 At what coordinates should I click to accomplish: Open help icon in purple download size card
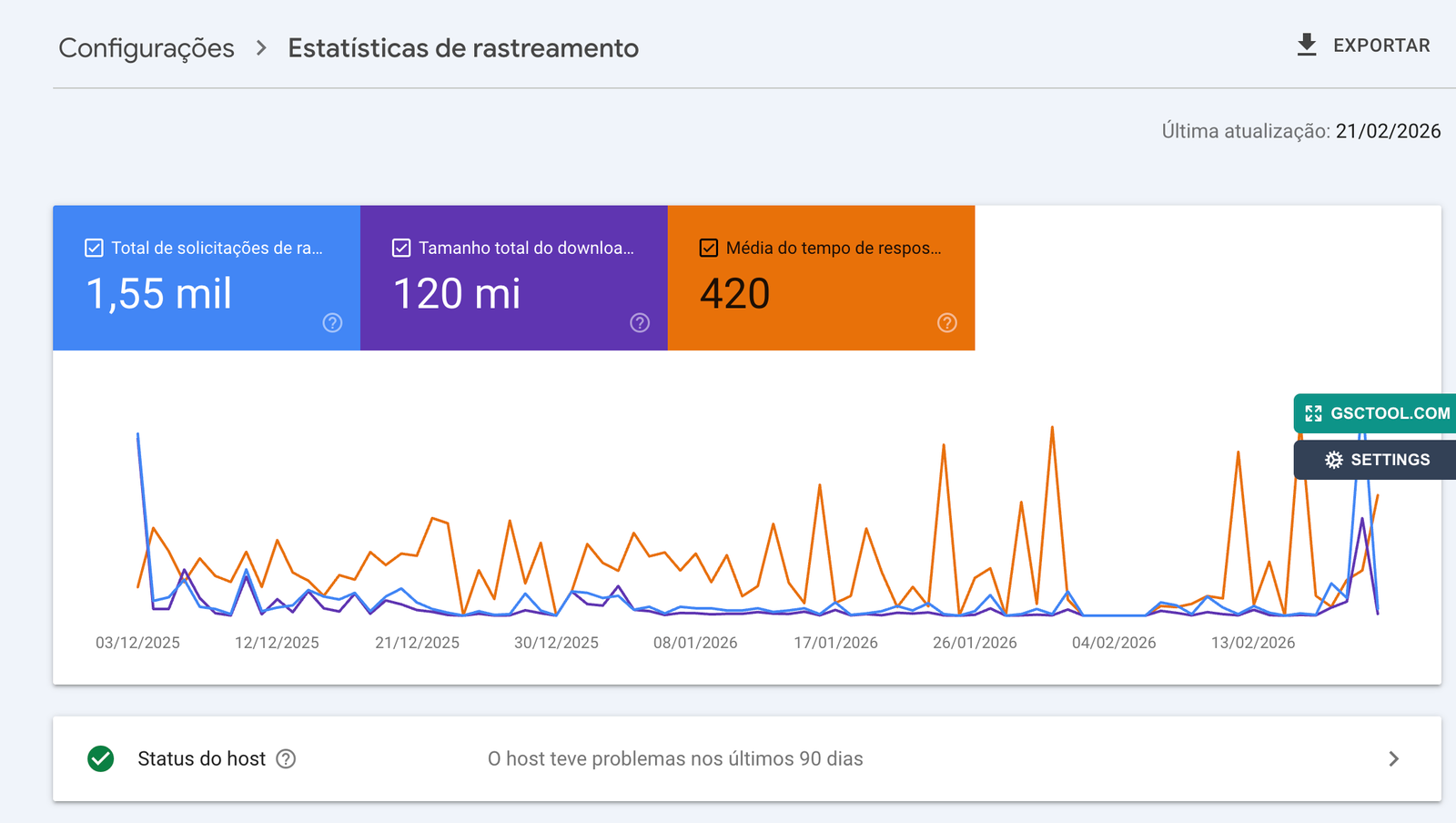640,323
